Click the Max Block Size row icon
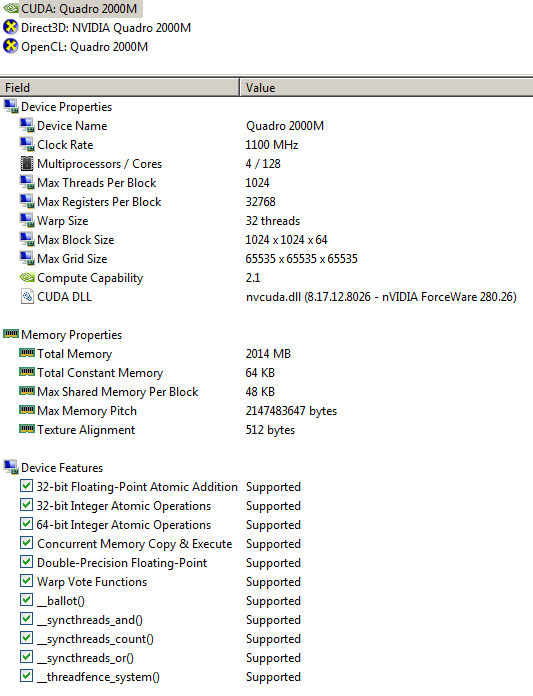The image size is (533, 696). pos(27,240)
